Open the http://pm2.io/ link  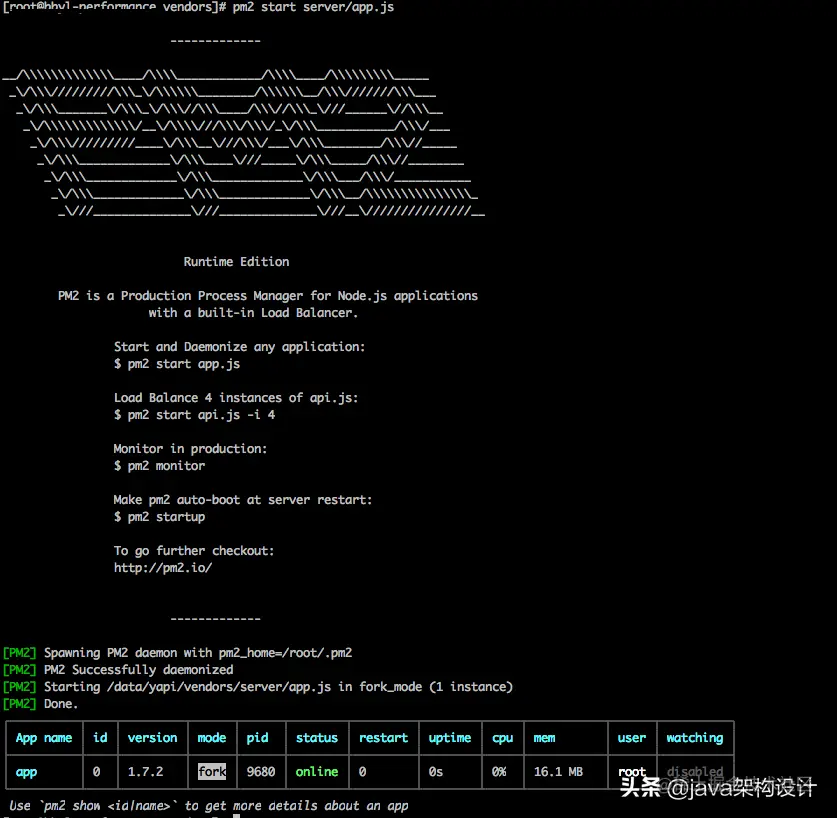coord(163,568)
